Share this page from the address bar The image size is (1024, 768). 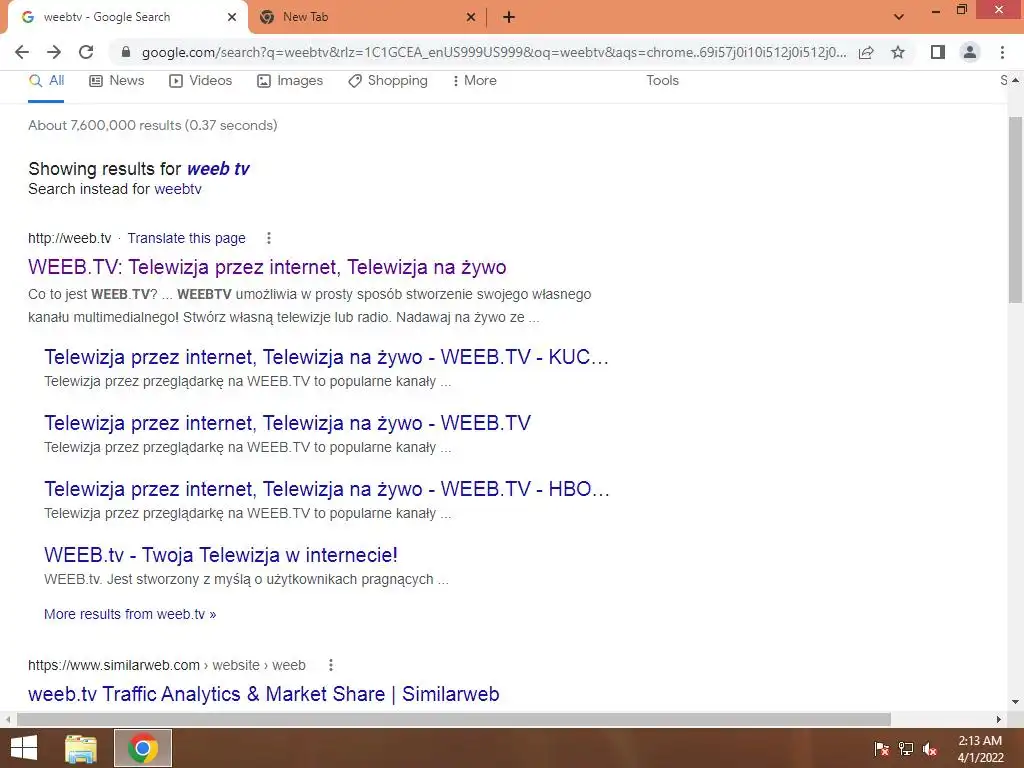[867, 52]
